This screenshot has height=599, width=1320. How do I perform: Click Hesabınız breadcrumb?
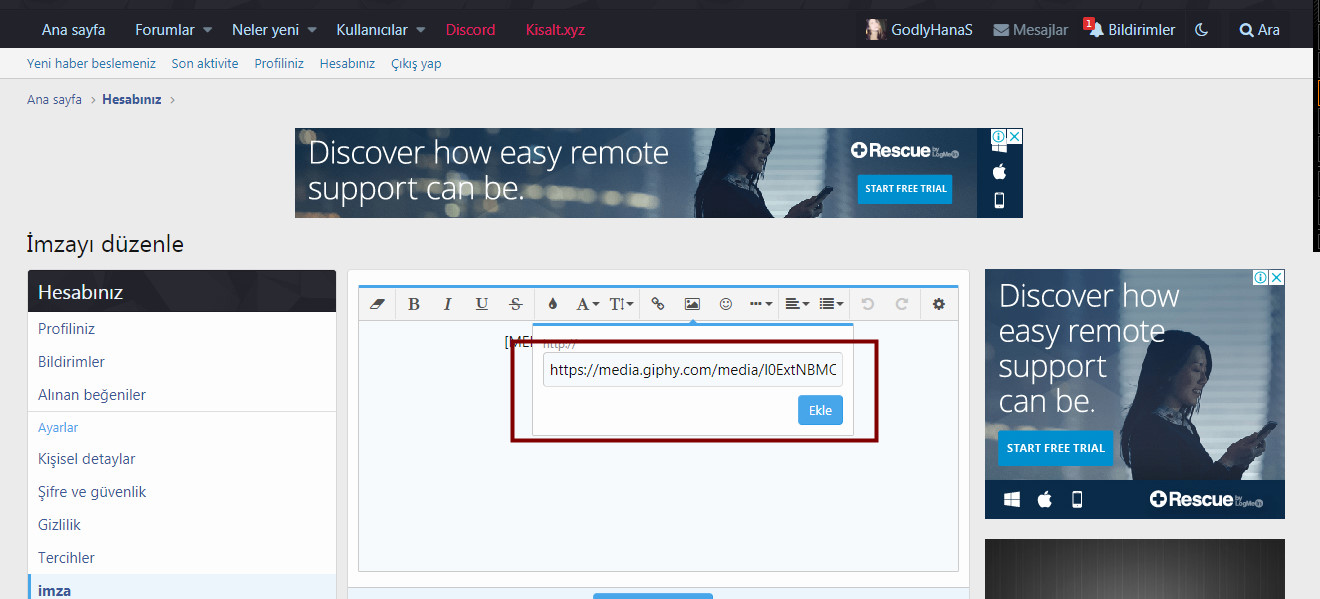point(131,100)
